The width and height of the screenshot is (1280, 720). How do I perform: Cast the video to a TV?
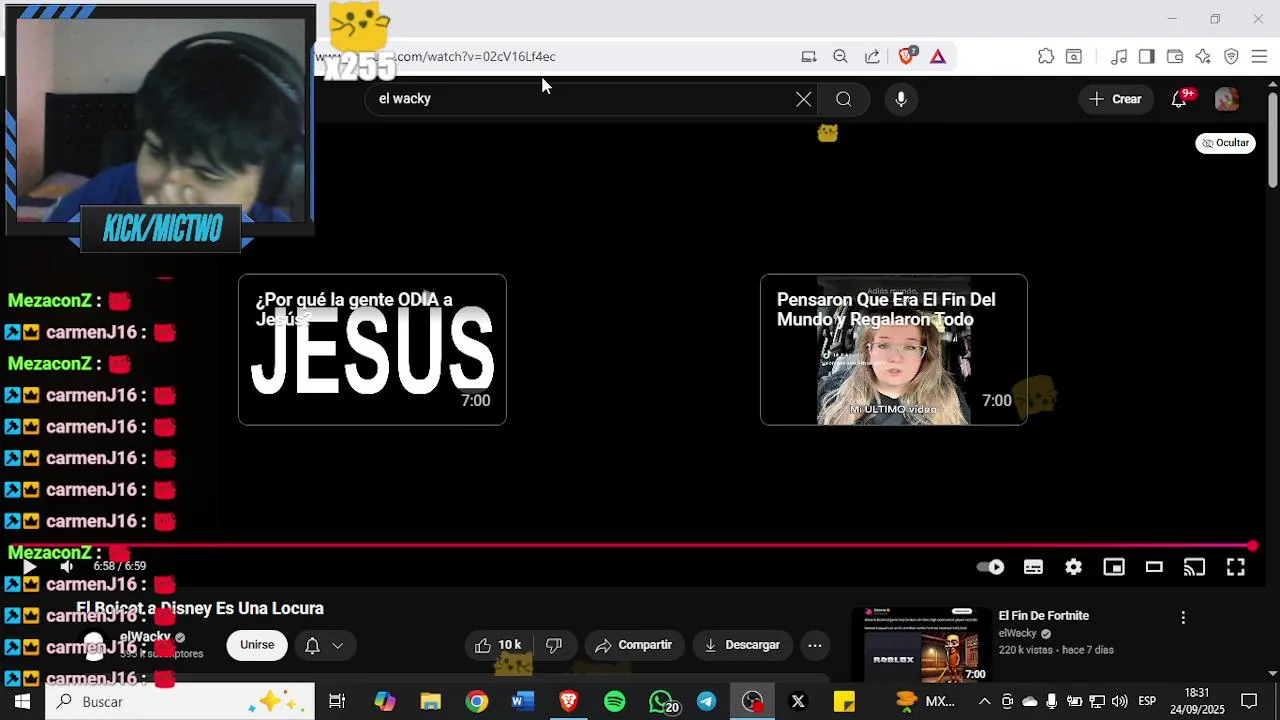1194,567
